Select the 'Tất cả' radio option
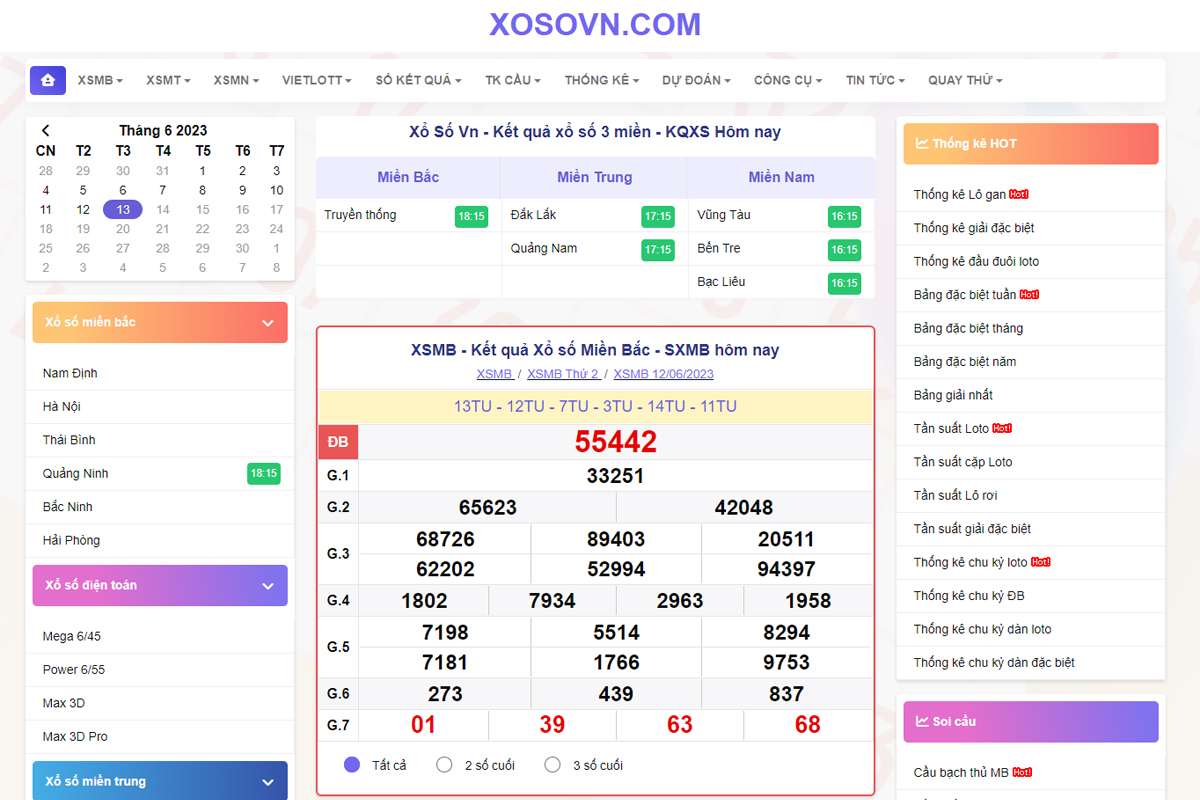The image size is (1200, 800). point(352,765)
